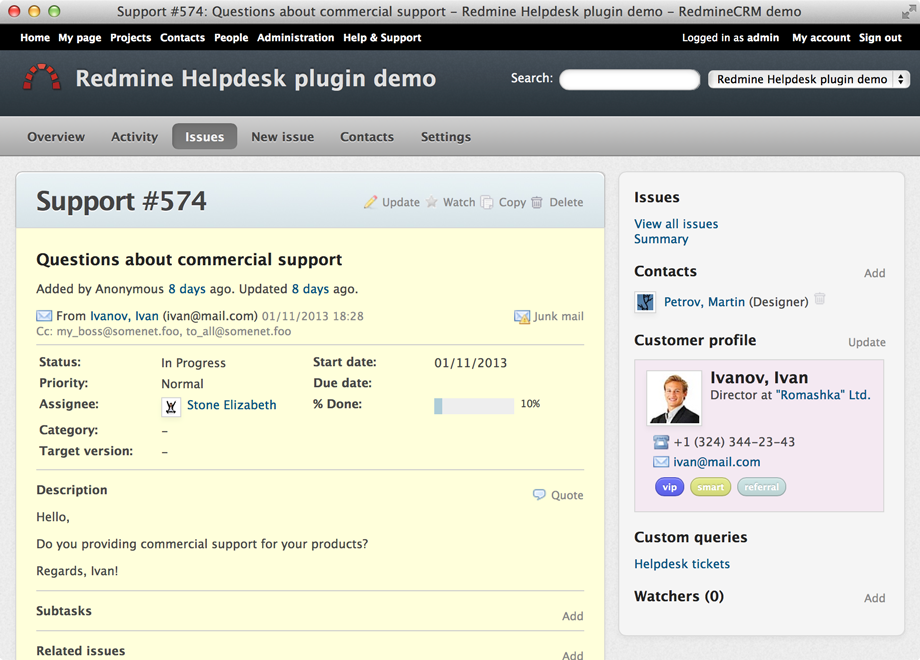Click the Quote speech bubble icon
This screenshot has height=660, width=920.
point(539,495)
